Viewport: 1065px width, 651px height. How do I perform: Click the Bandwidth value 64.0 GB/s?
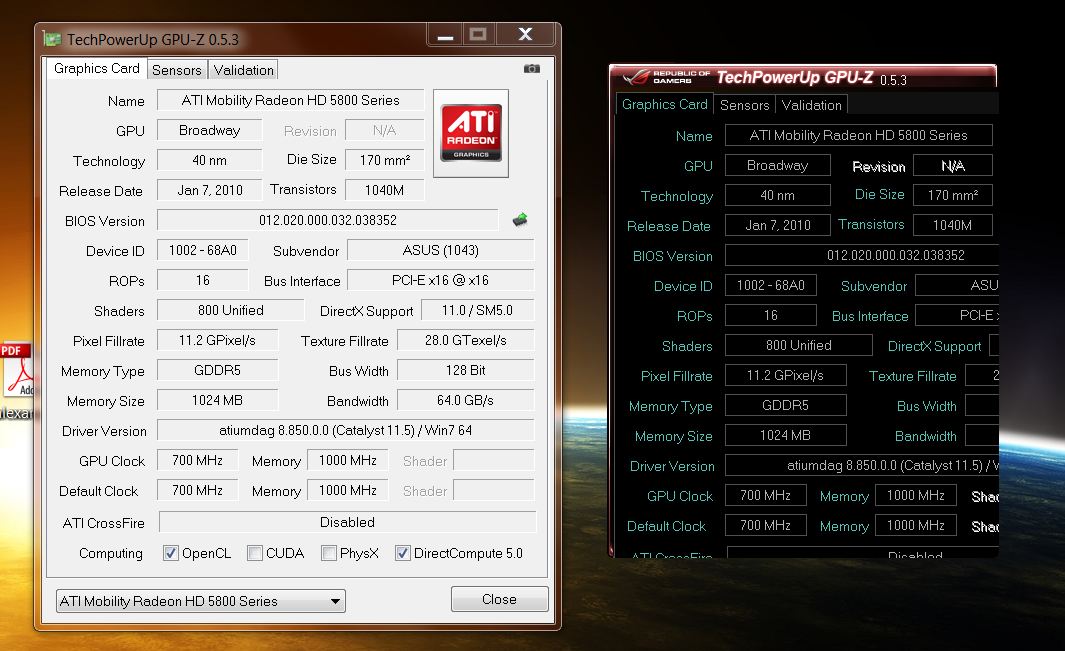(466, 400)
